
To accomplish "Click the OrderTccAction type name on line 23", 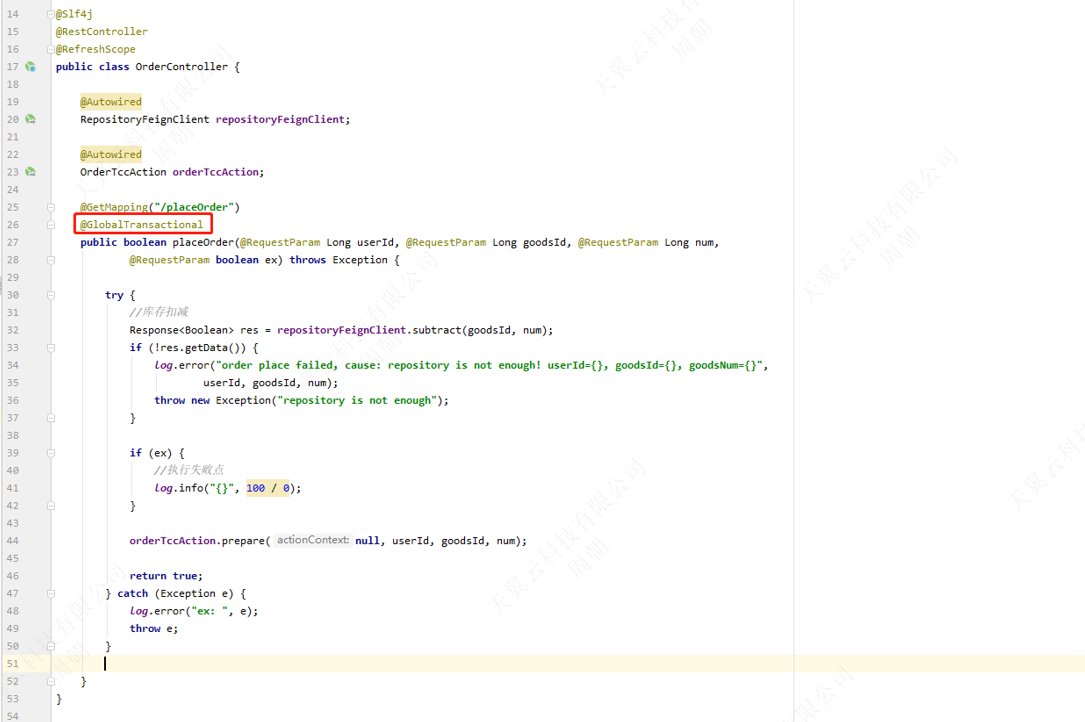I will 123,172.
